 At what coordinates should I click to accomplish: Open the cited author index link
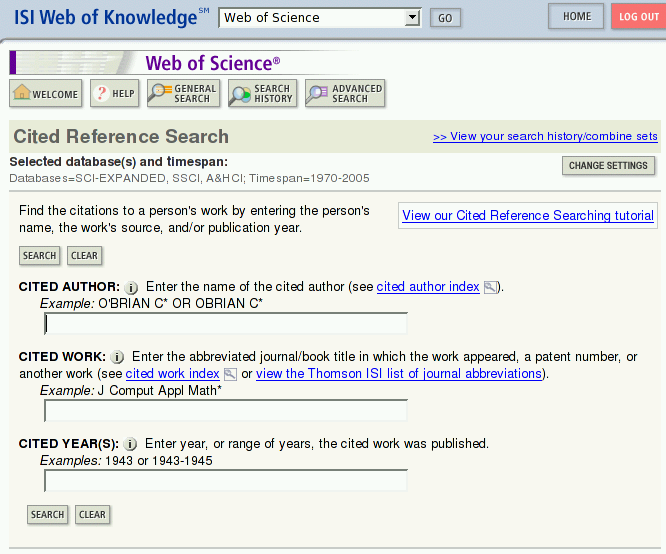tap(428, 287)
